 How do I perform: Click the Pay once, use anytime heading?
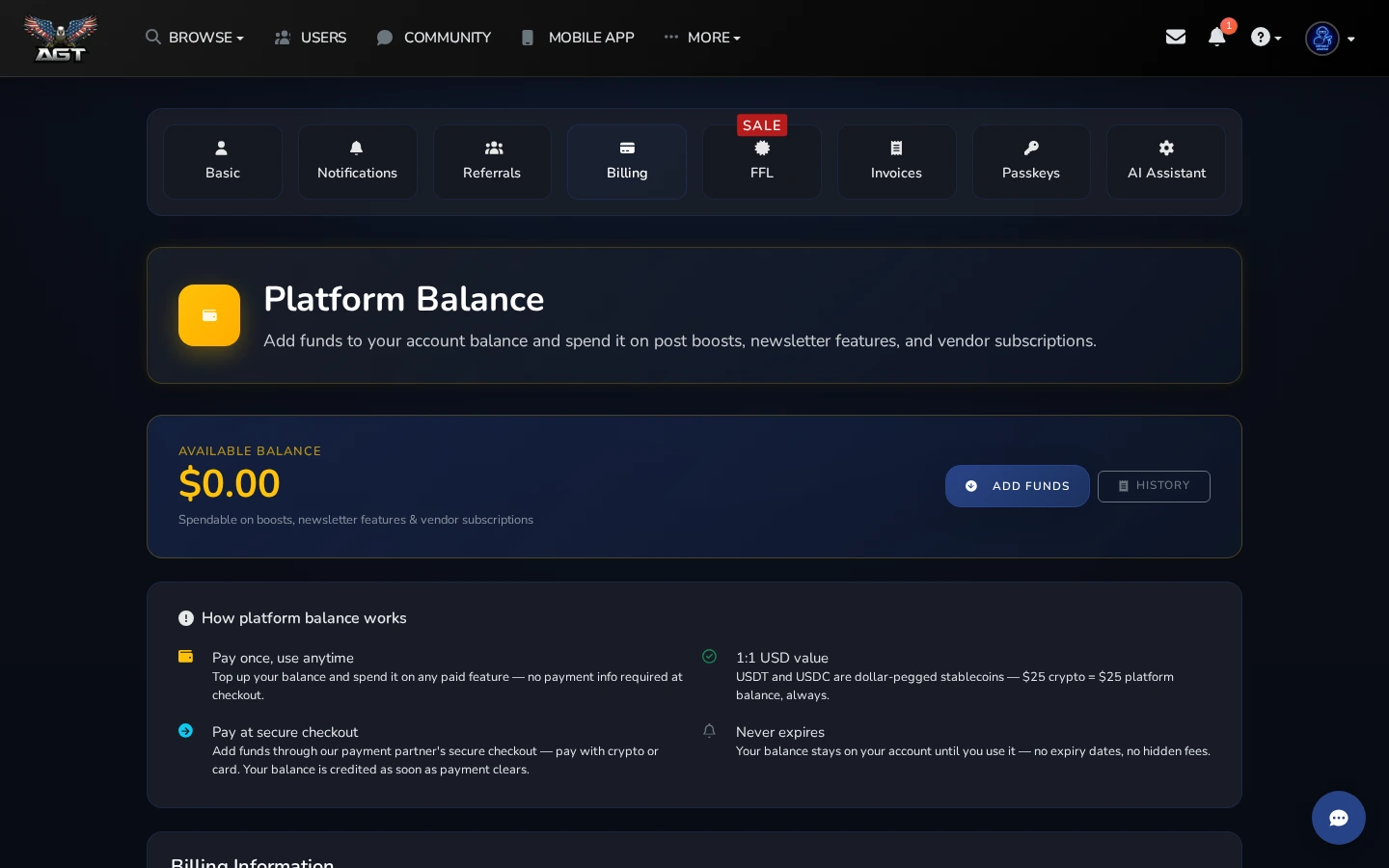tap(283, 658)
